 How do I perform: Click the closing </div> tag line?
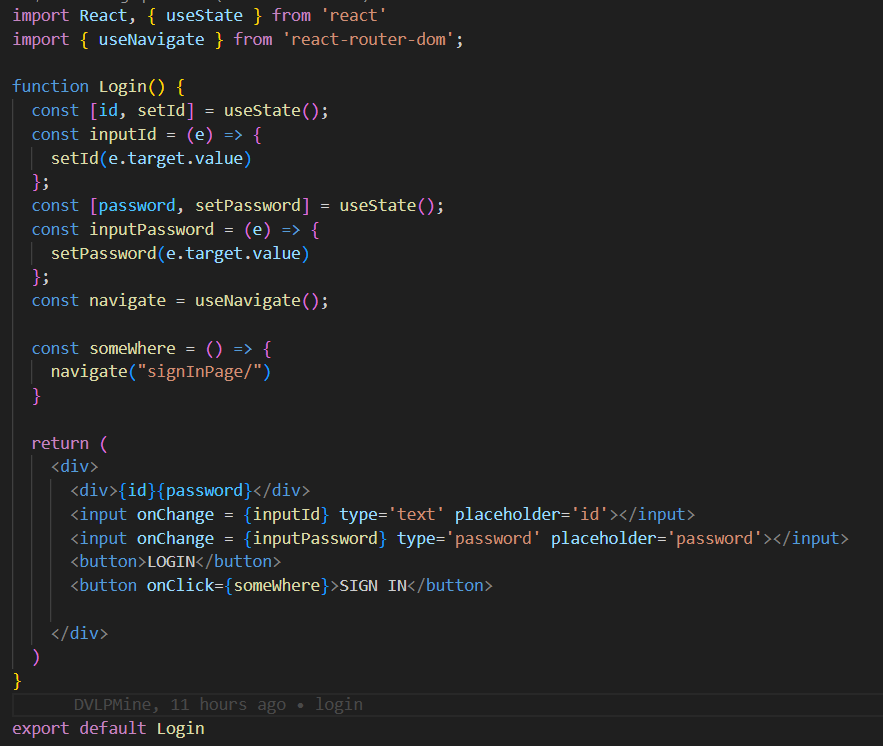pyautogui.click(x=79, y=633)
